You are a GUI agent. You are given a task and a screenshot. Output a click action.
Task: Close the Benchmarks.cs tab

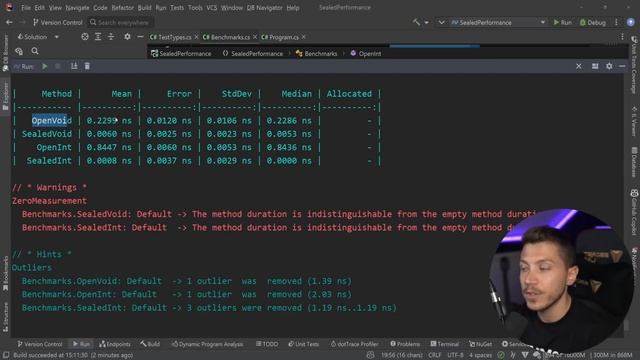coord(255,37)
